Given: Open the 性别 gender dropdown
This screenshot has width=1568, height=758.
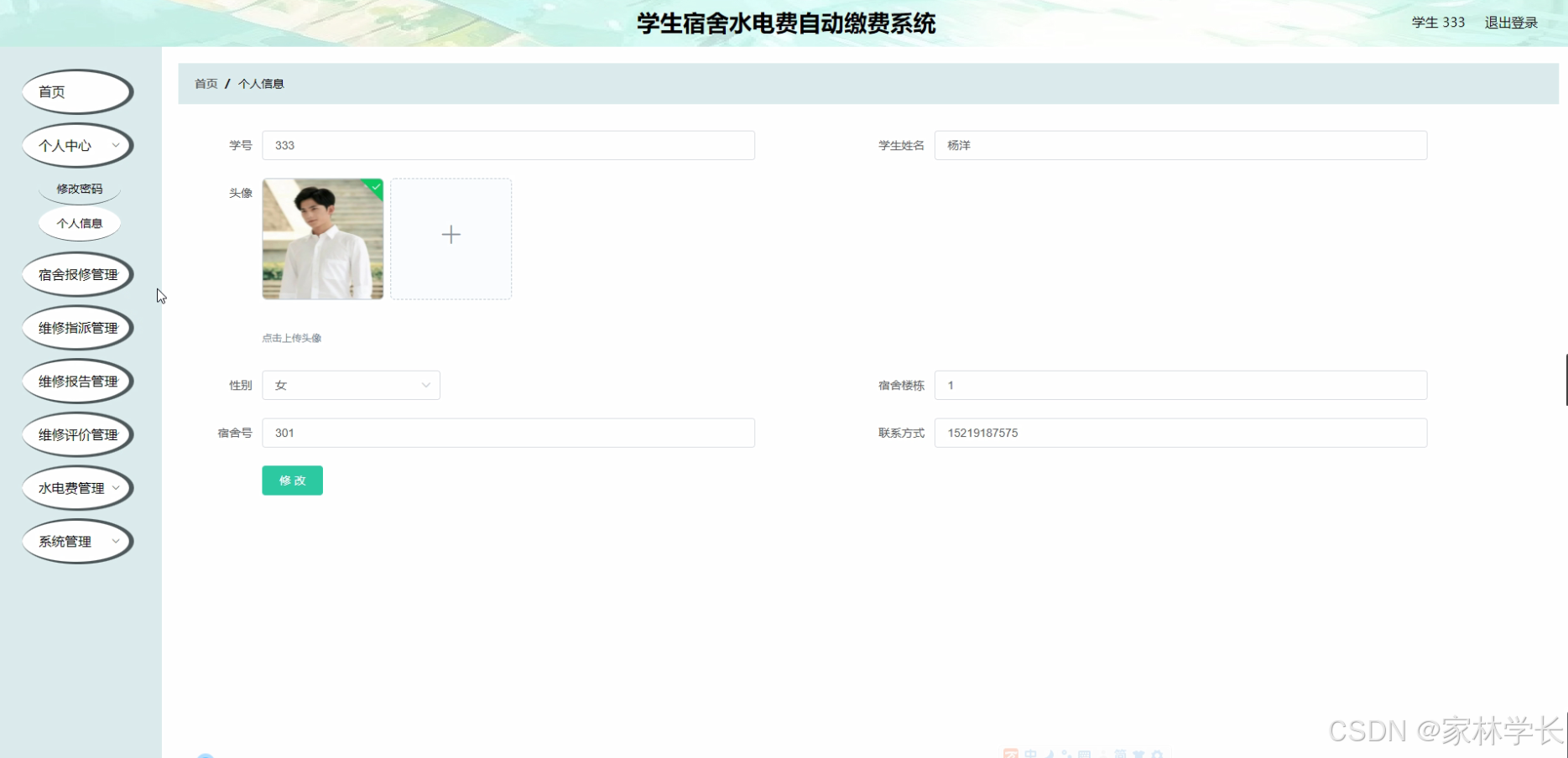Looking at the screenshot, I should [351, 385].
